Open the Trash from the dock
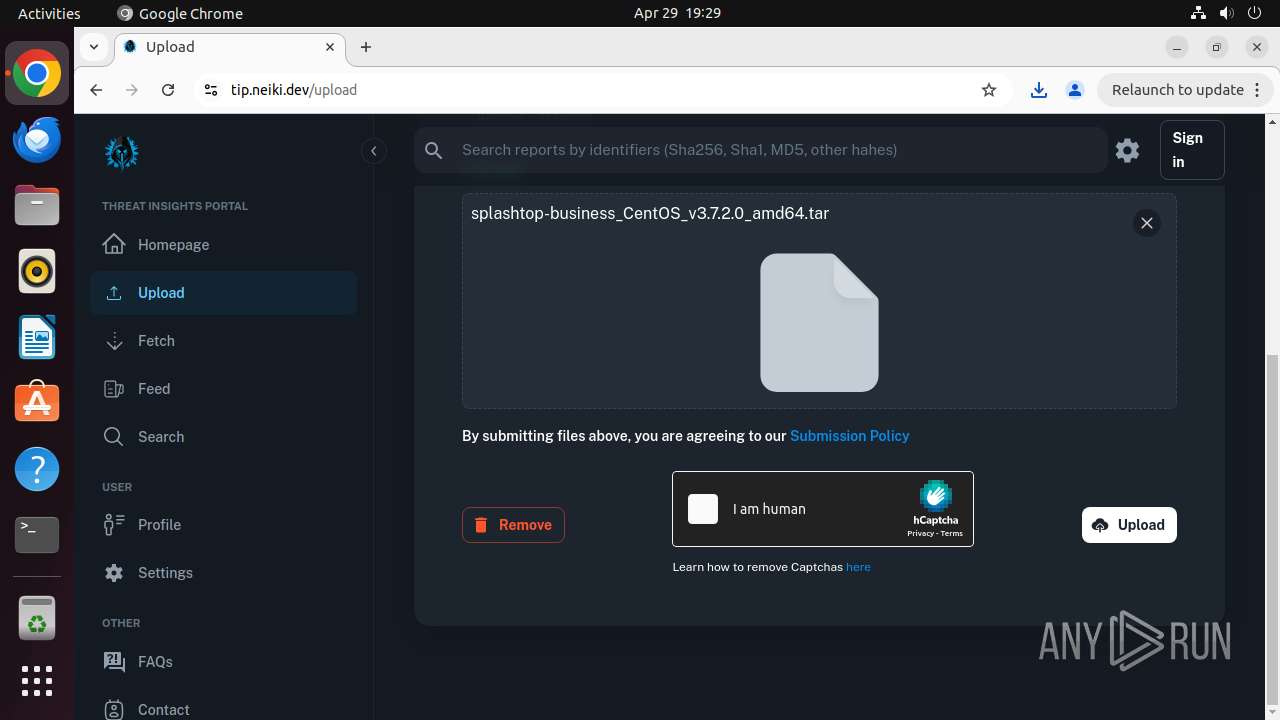 point(37,618)
